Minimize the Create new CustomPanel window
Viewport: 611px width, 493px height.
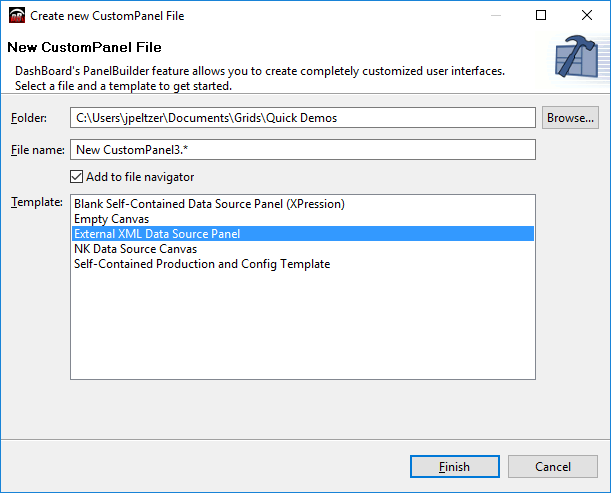(x=496, y=16)
